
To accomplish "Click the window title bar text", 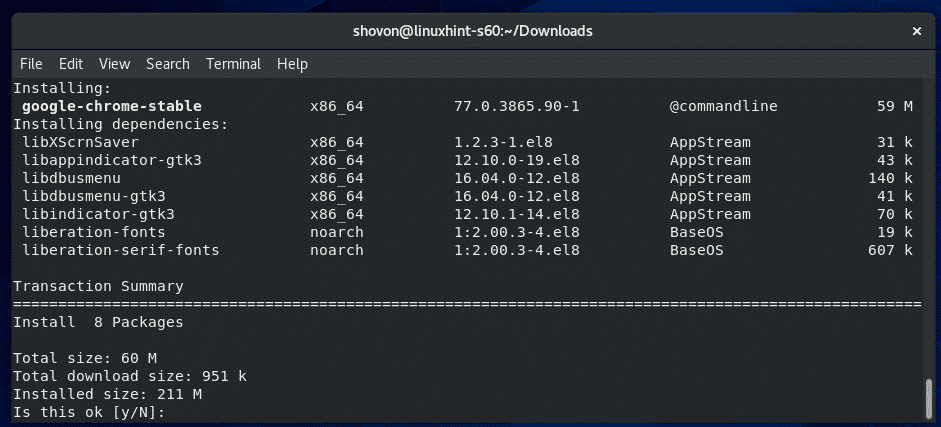I will [x=470, y=31].
